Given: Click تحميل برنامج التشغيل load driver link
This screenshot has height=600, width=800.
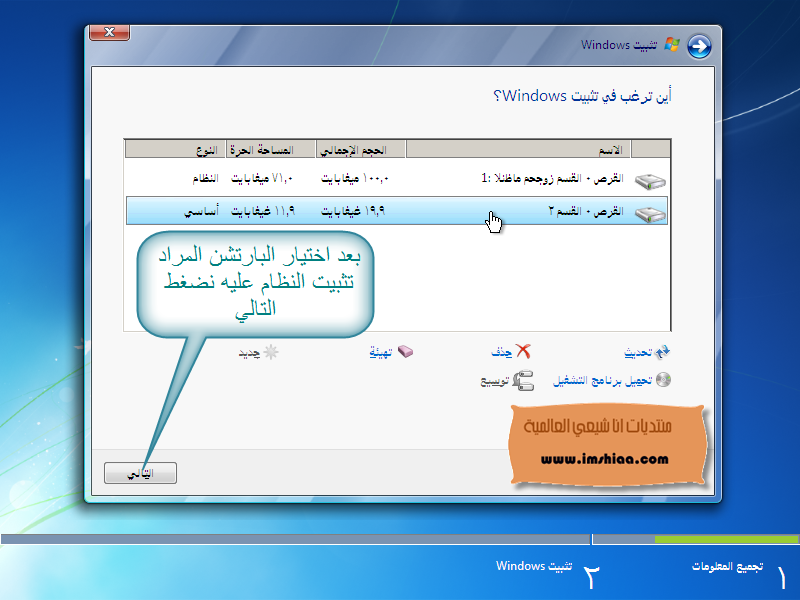Looking at the screenshot, I should pyautogui.click(x=603, y=381).
